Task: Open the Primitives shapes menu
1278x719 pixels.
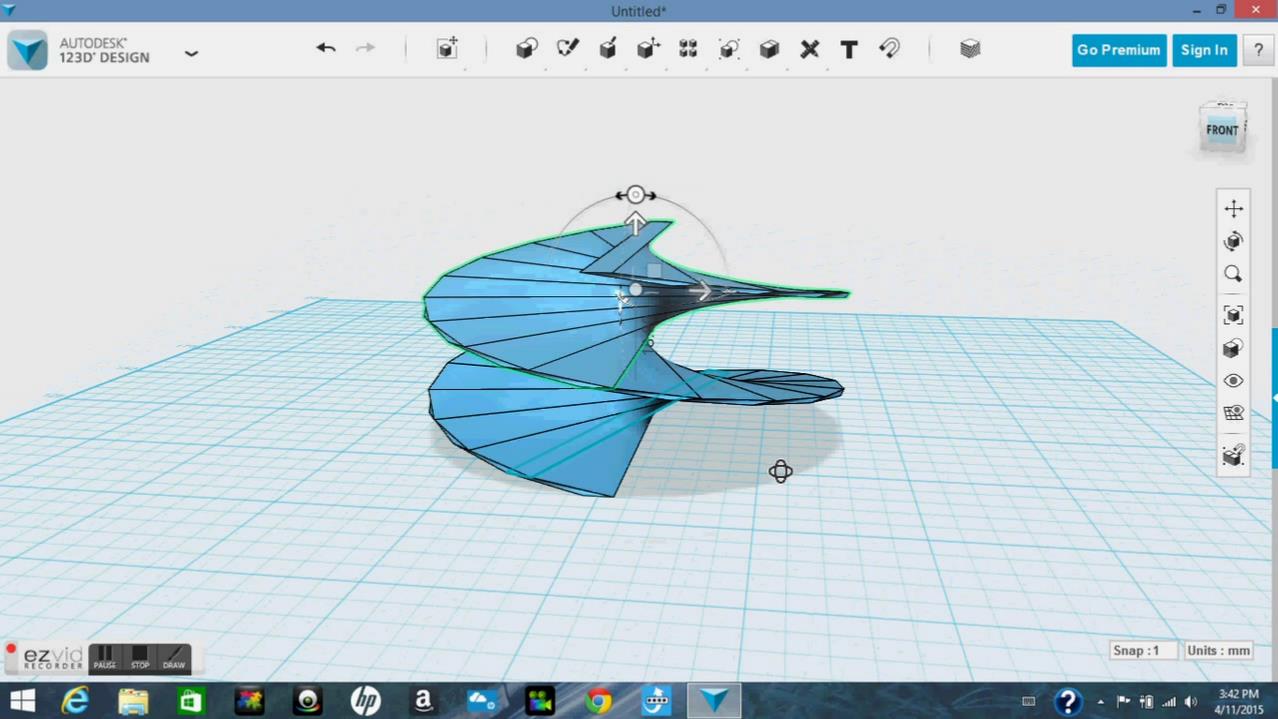Action: point(527,49)
